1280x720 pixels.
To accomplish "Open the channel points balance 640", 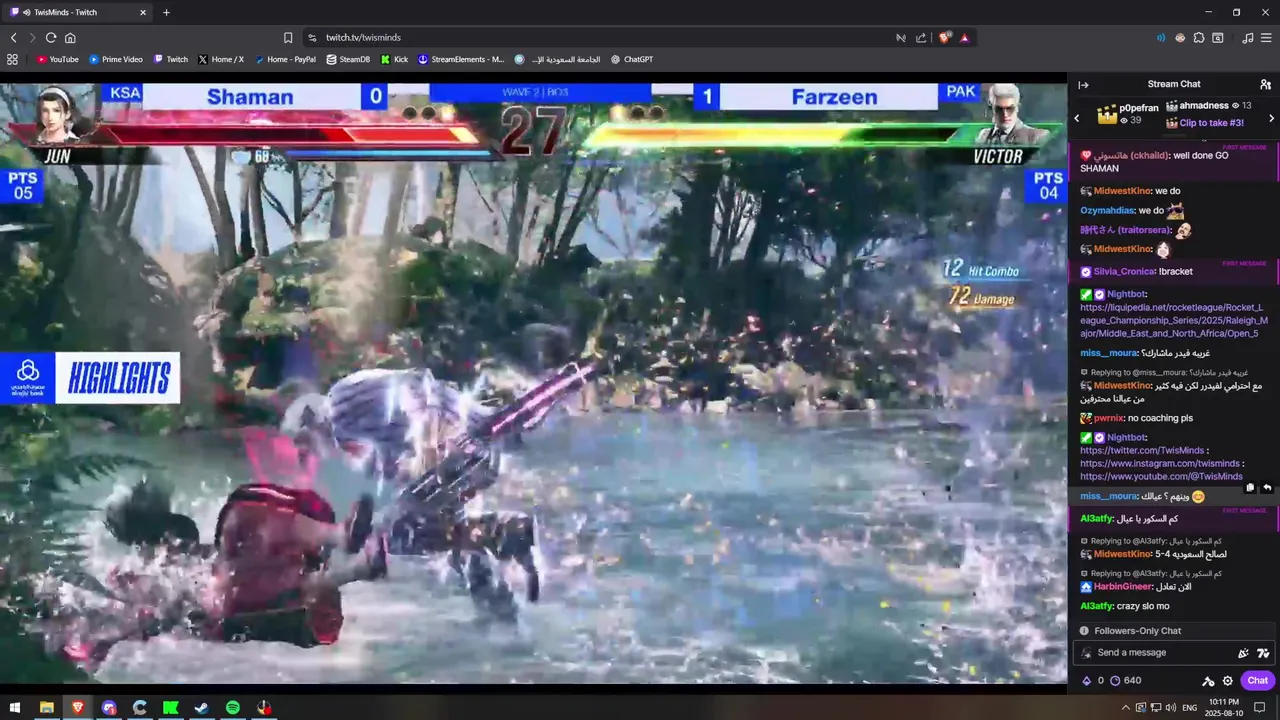I will pos(1126,681).
